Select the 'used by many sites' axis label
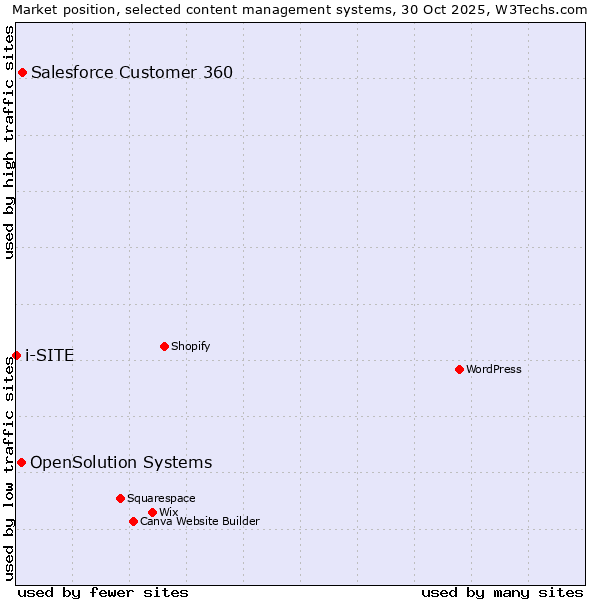This screenshot has height=600, width=600. (502, 592)
